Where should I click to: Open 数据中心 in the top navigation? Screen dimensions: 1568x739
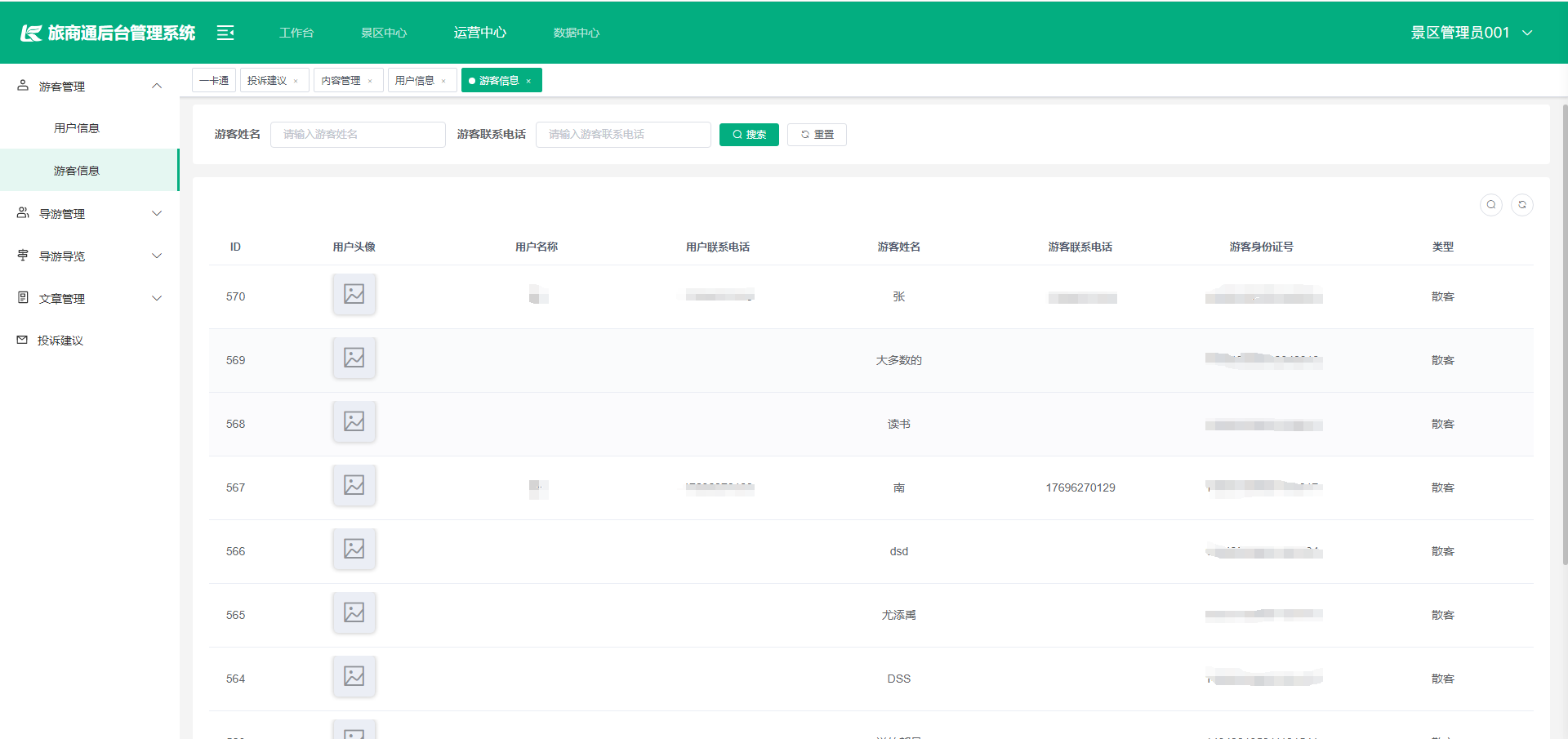577,33
